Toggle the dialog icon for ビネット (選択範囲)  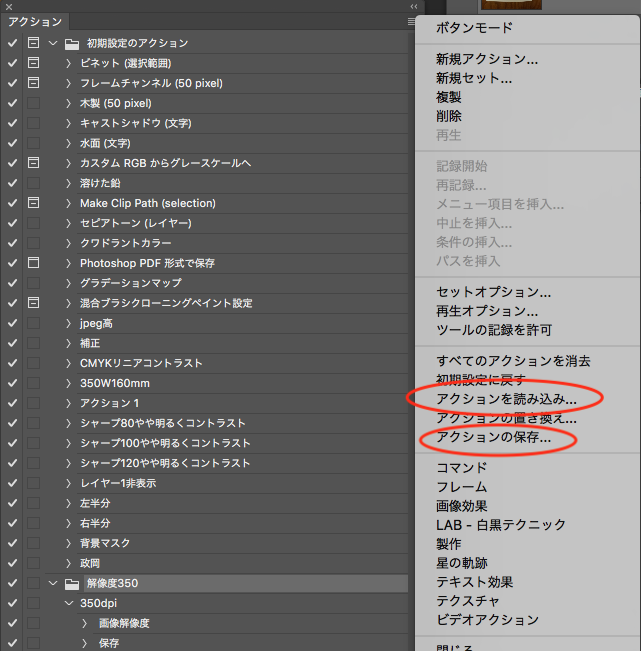click(33, 63)
